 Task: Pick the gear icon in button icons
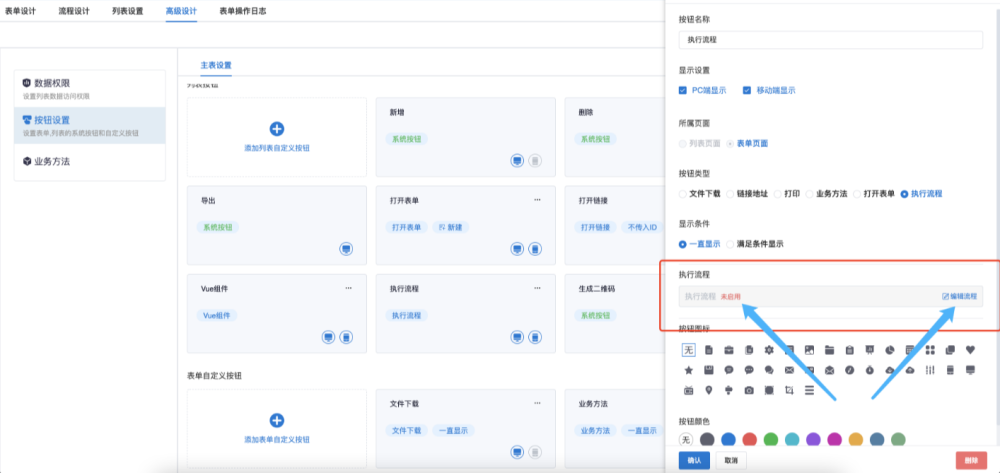coord(768,349)
